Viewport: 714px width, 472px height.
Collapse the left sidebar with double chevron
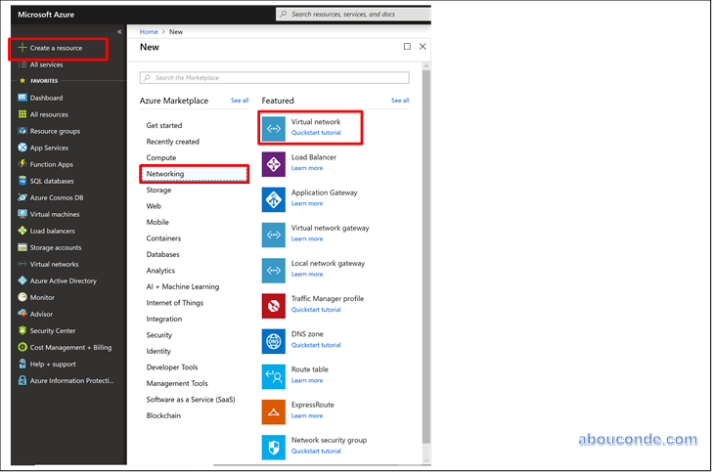pos(120,32)
